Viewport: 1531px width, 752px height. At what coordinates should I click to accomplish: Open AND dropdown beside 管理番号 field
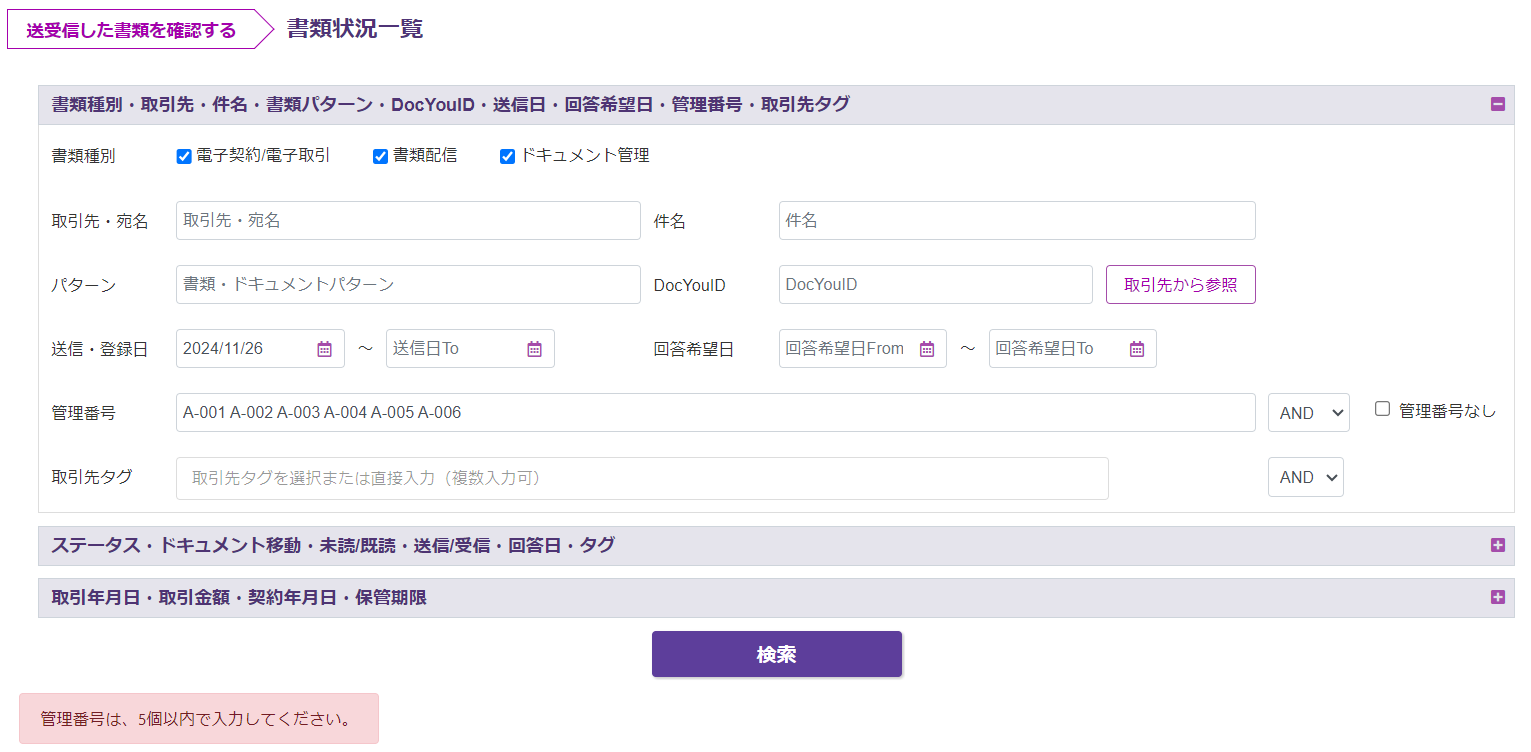pos(1308,413)
